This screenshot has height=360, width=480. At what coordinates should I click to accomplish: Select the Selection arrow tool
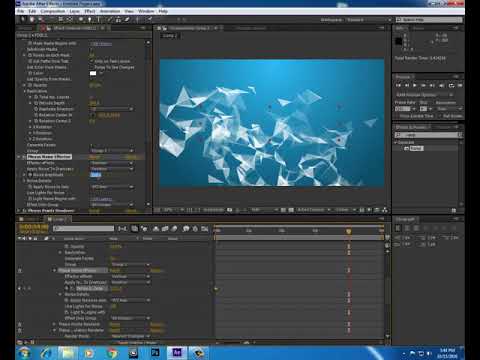23,20
